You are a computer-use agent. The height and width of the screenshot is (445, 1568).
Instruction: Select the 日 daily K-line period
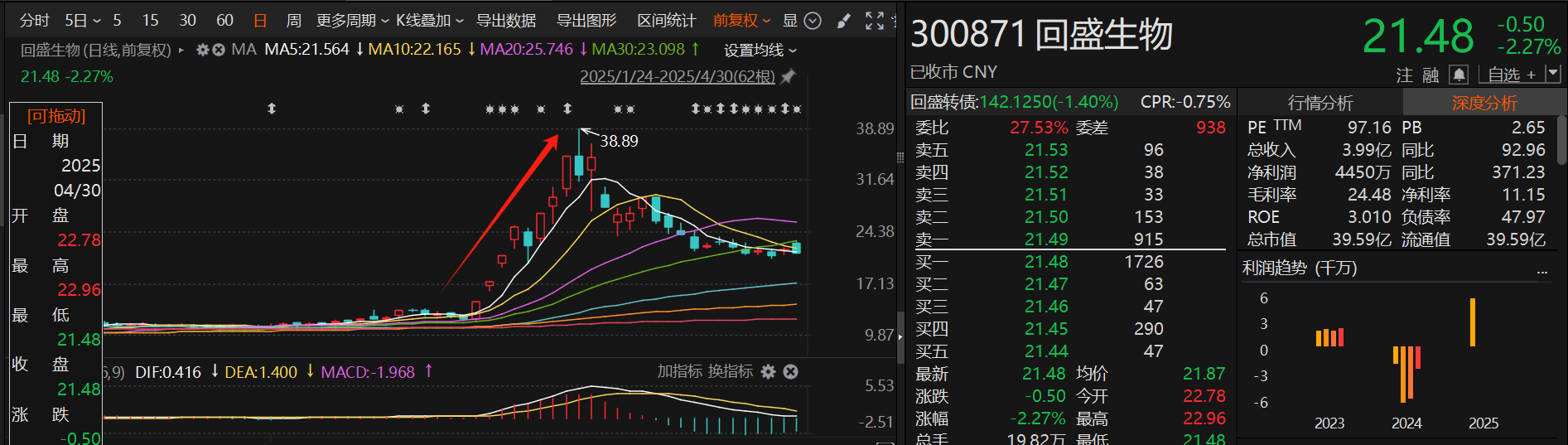pos(260,21)
